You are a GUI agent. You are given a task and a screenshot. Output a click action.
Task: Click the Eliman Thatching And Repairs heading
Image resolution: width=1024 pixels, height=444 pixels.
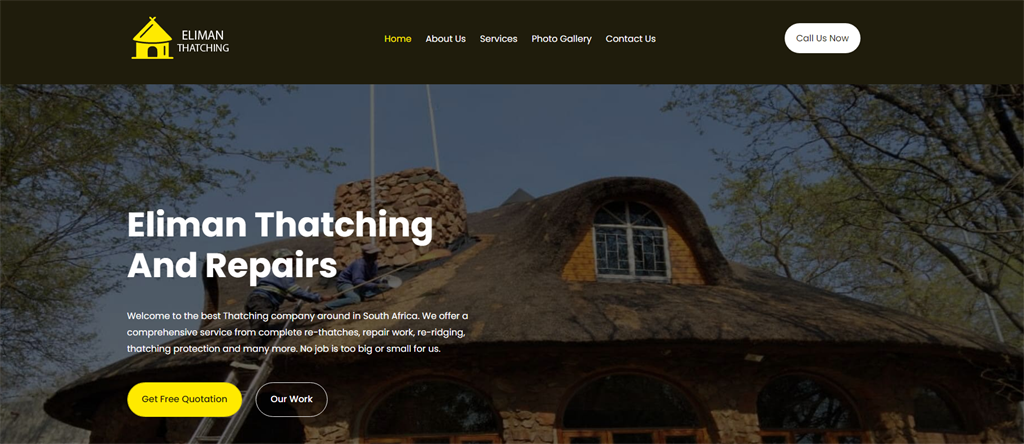280,245
